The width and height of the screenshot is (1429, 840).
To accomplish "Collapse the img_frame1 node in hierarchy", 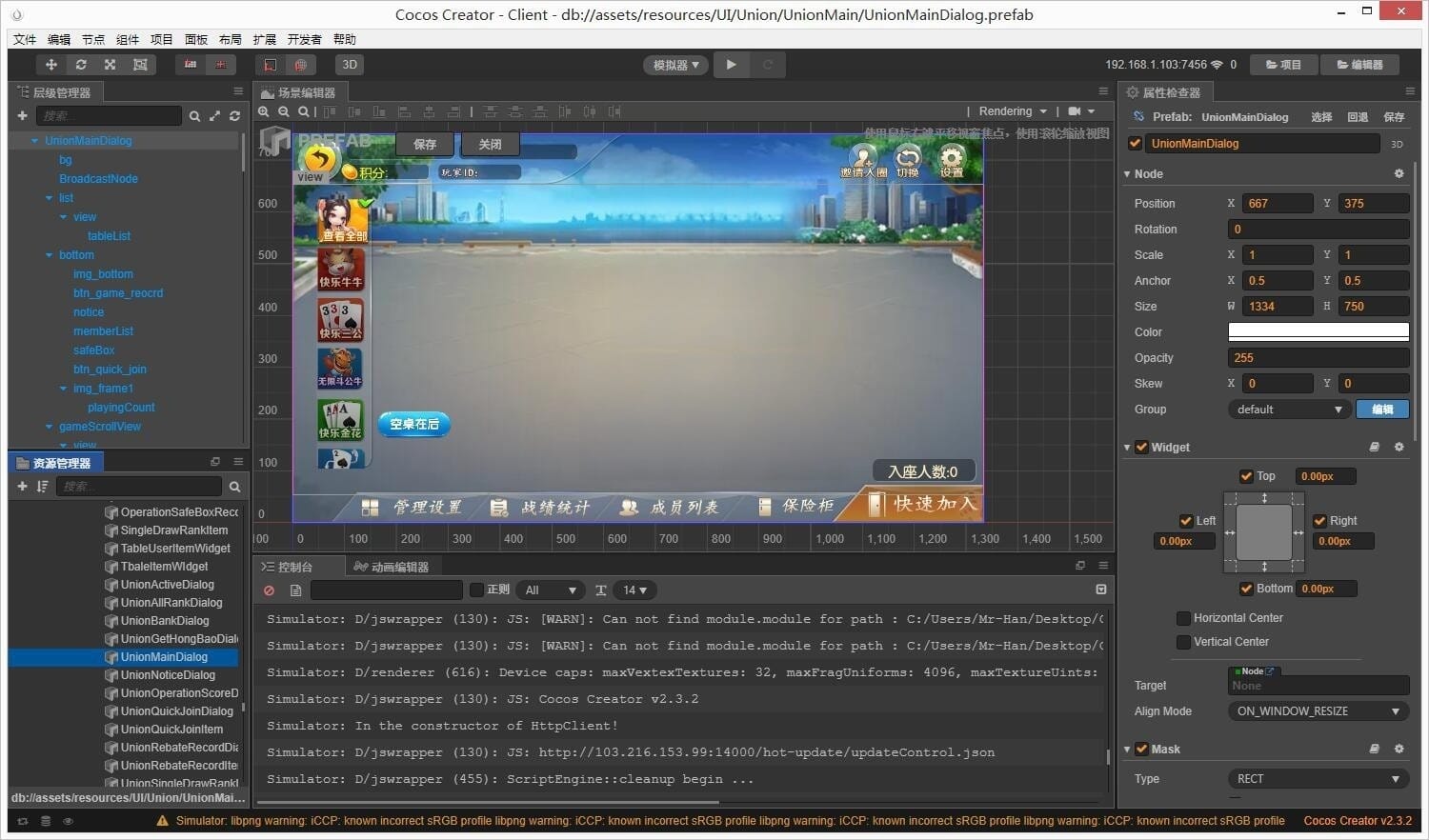I will click(x=64, y=389).
